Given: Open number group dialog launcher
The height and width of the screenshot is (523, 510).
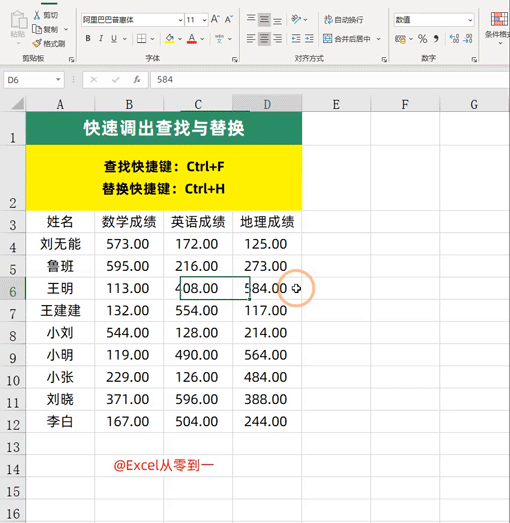Looking at the screenshot, I should [474, 60].
